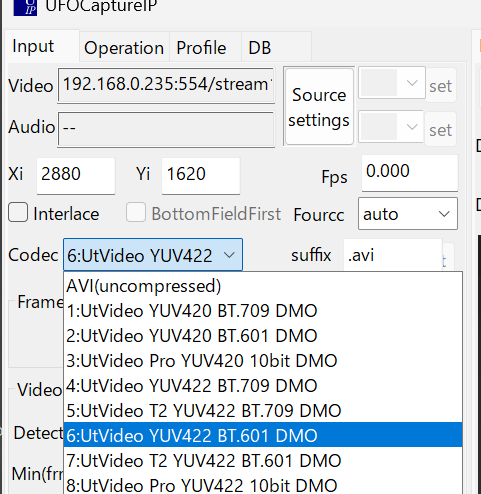Open the Fourcc auto dropdown
This screenshot has width=481, height=494.
tap(408, 214)
